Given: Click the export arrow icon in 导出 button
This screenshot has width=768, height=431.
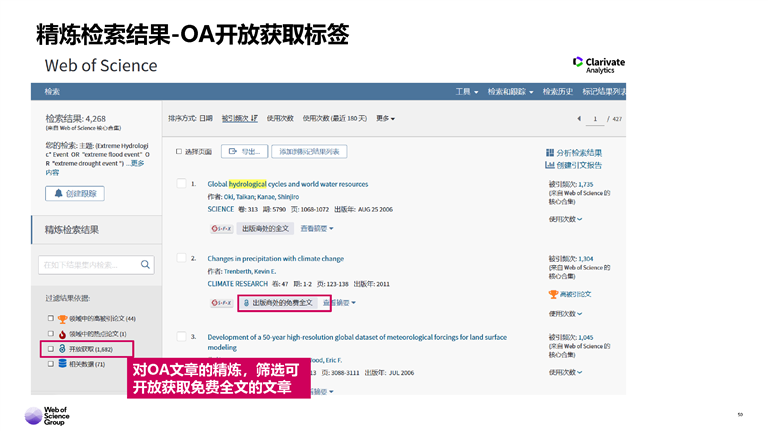Looking at the screenshot, I should click(x=233, y=151).
